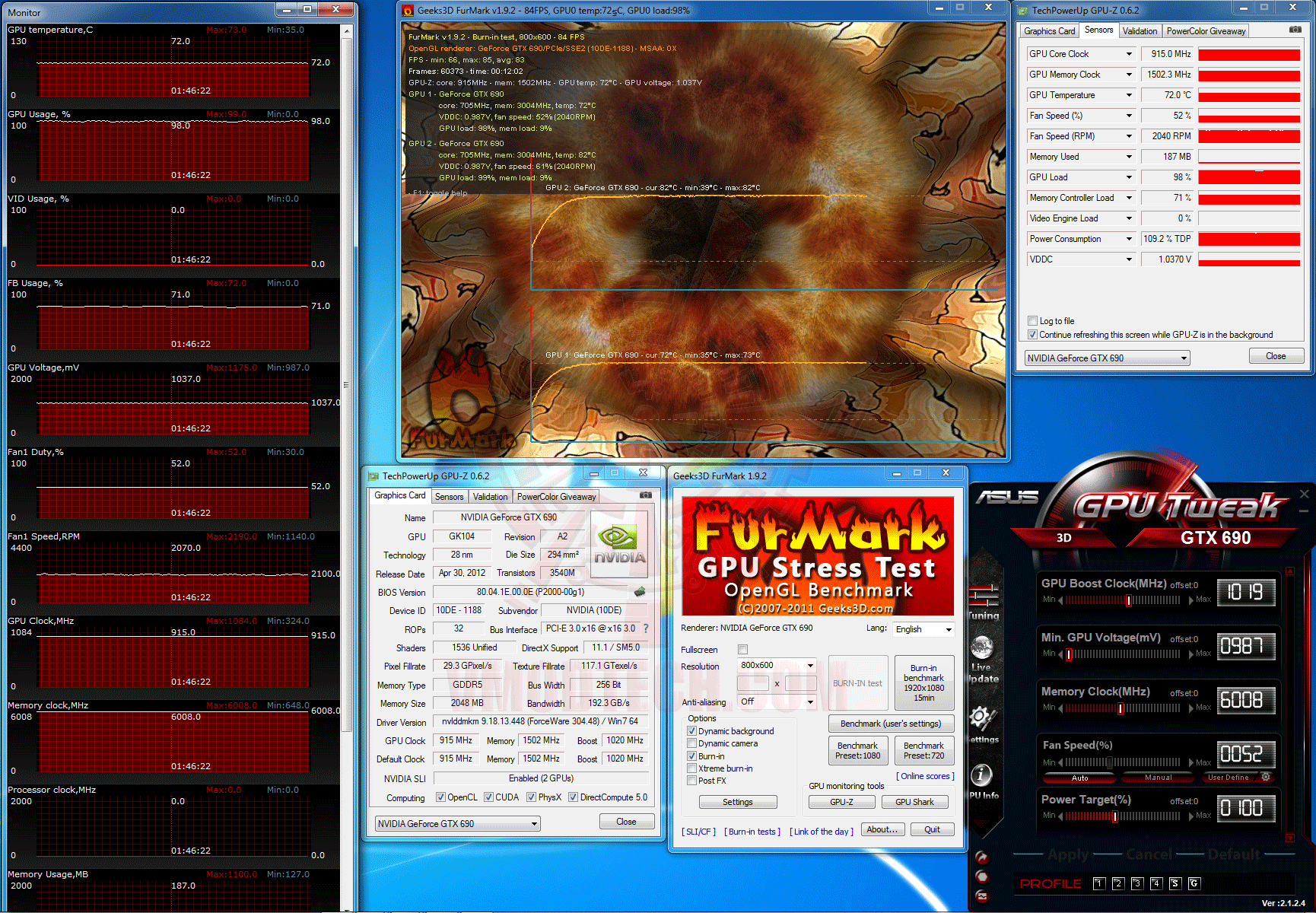The height and width of the screenshot is (913, 1316).
Task: Expand the GPU Core Clock sensor dropdown
Action: click(x=1129, y=54)
